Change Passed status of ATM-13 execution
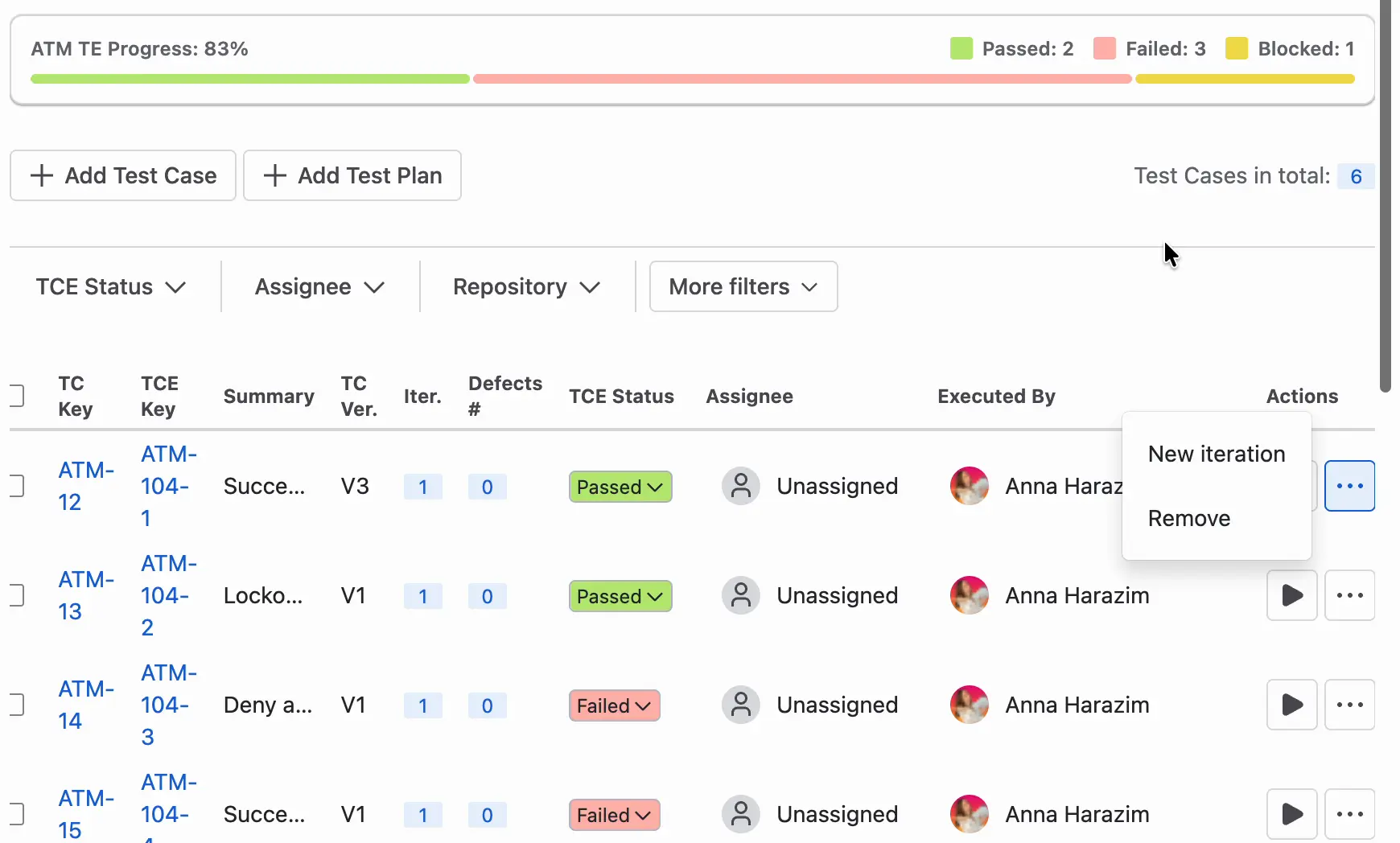Viewport: 1400px width, 843px height. point(620,596)
